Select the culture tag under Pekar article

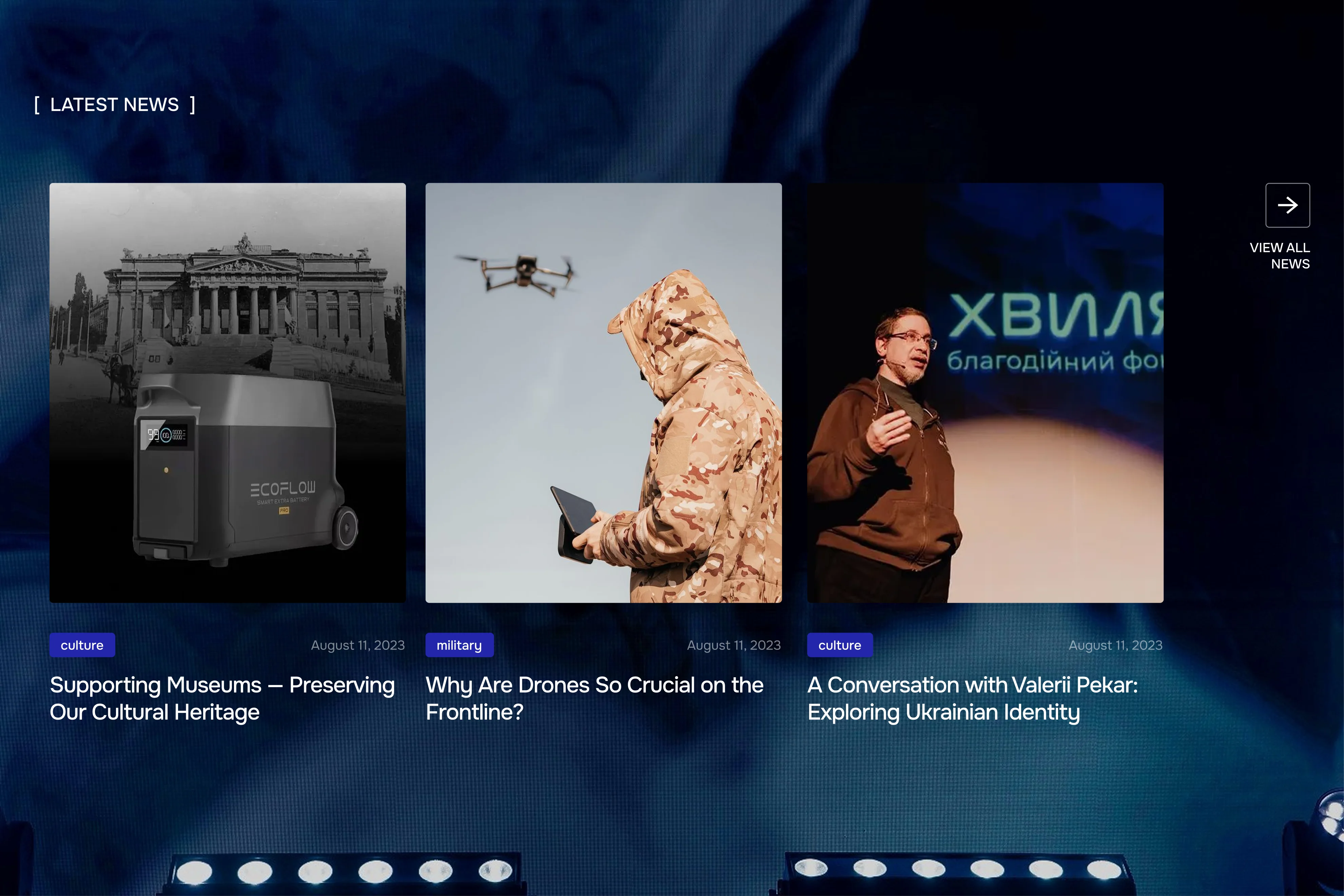point(839,645)
